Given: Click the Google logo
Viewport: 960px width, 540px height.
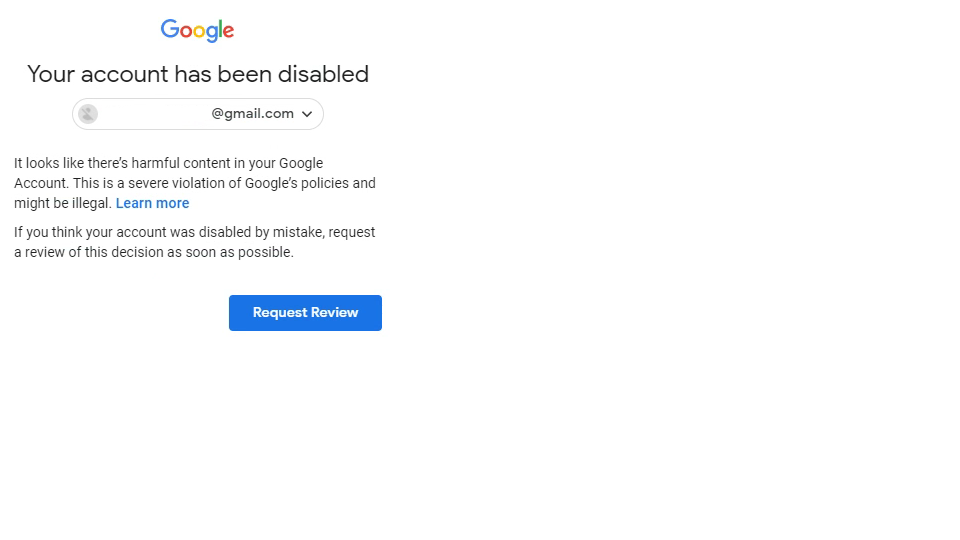Looking at the screenshot, I should click(197, 31).
